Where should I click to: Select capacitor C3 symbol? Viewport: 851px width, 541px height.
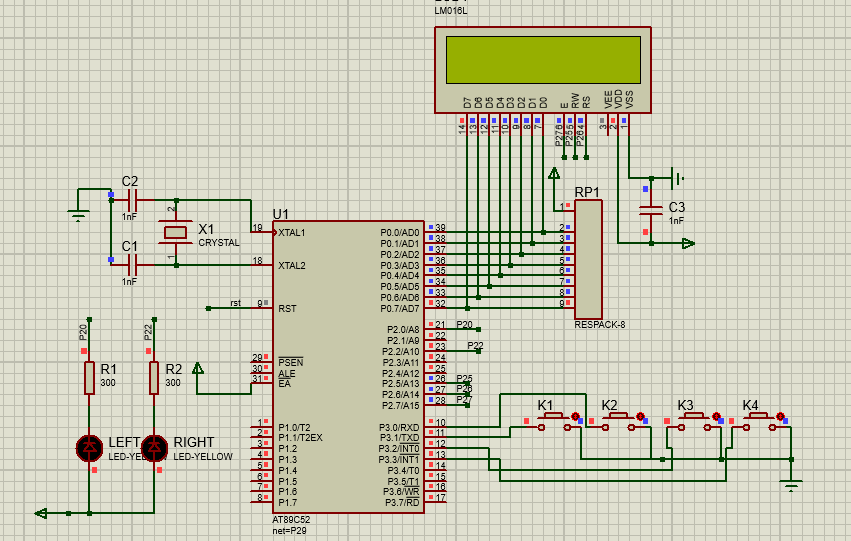[651, 211]
